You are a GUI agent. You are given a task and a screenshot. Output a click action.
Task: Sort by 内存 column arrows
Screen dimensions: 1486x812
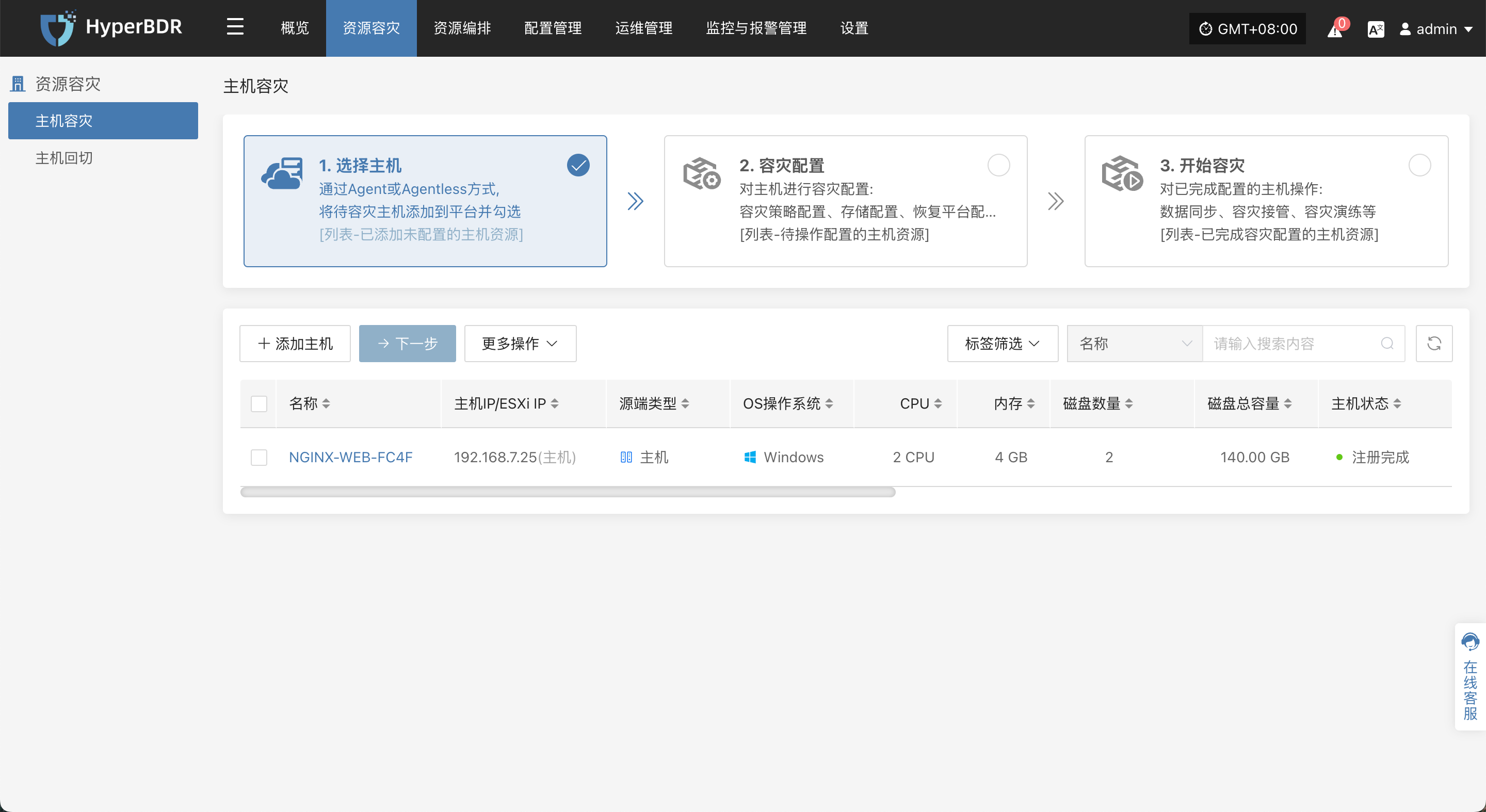coord(1030,404)
